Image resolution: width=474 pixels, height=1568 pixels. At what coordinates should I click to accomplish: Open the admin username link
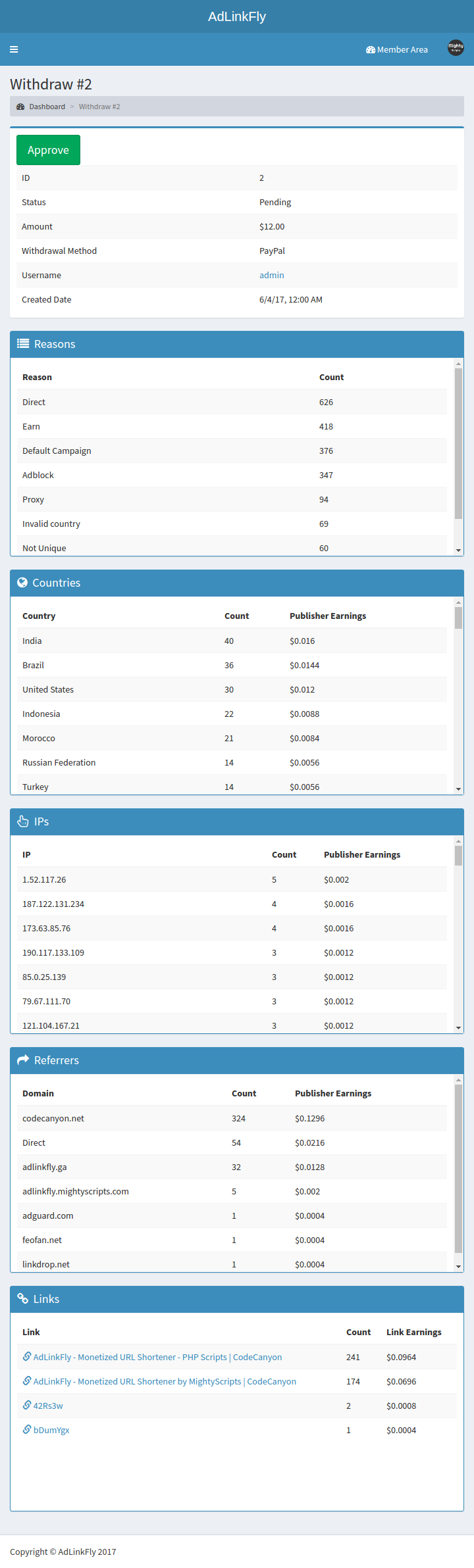point(271,276)
